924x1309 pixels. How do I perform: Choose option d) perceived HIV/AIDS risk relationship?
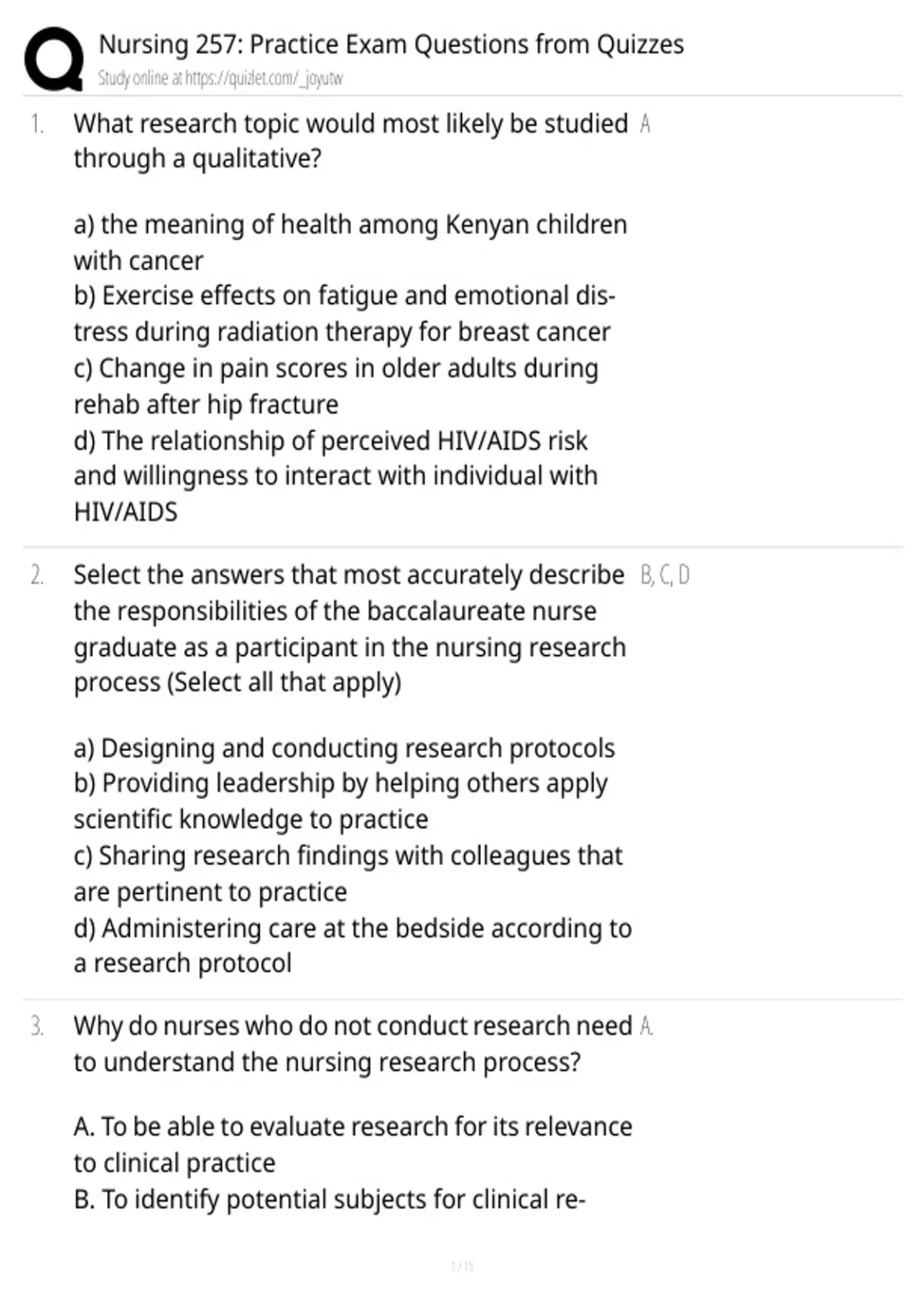click(336, 476)
